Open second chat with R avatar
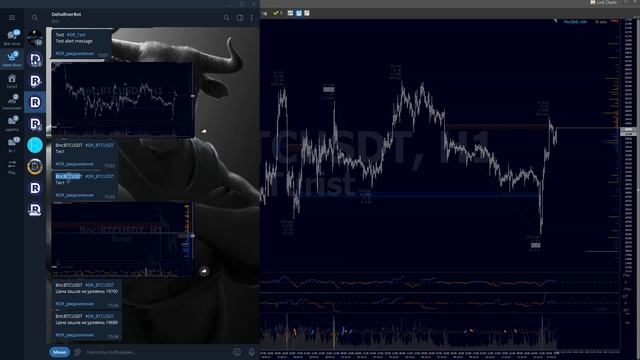This screenshot has height=360, width=640. (35, 60)
